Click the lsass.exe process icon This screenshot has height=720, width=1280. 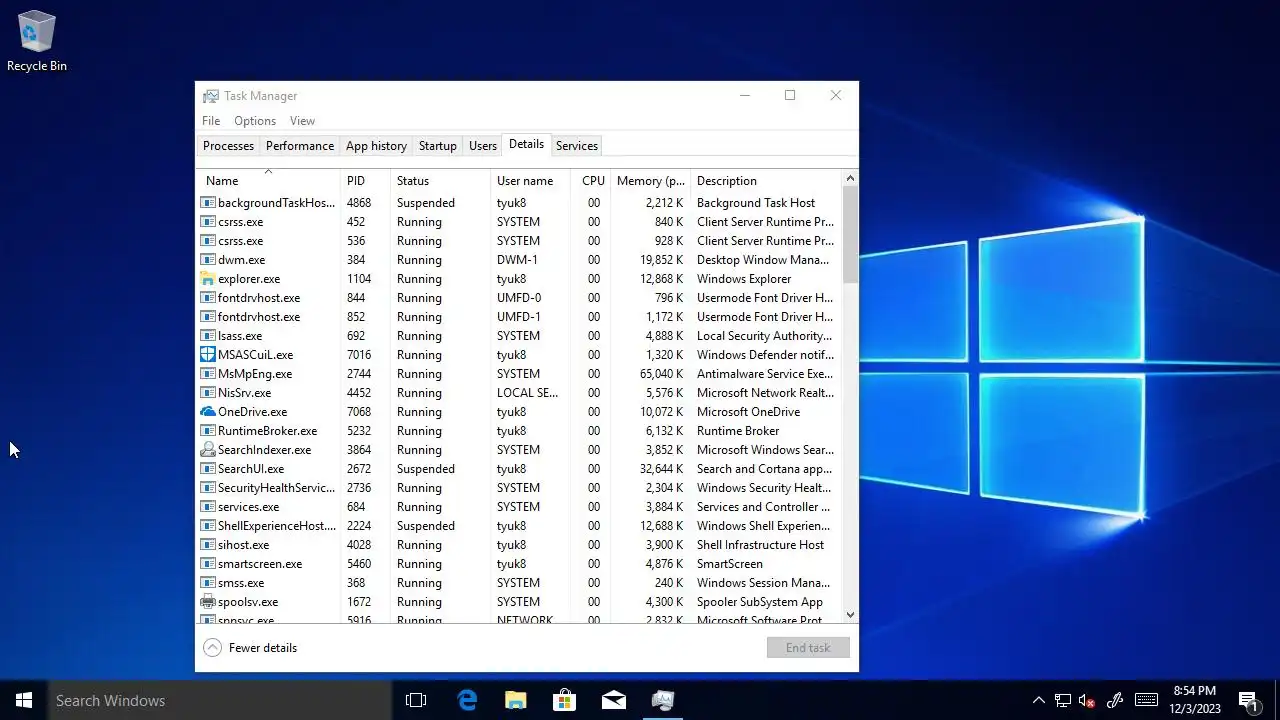click(x=208, y=336)
